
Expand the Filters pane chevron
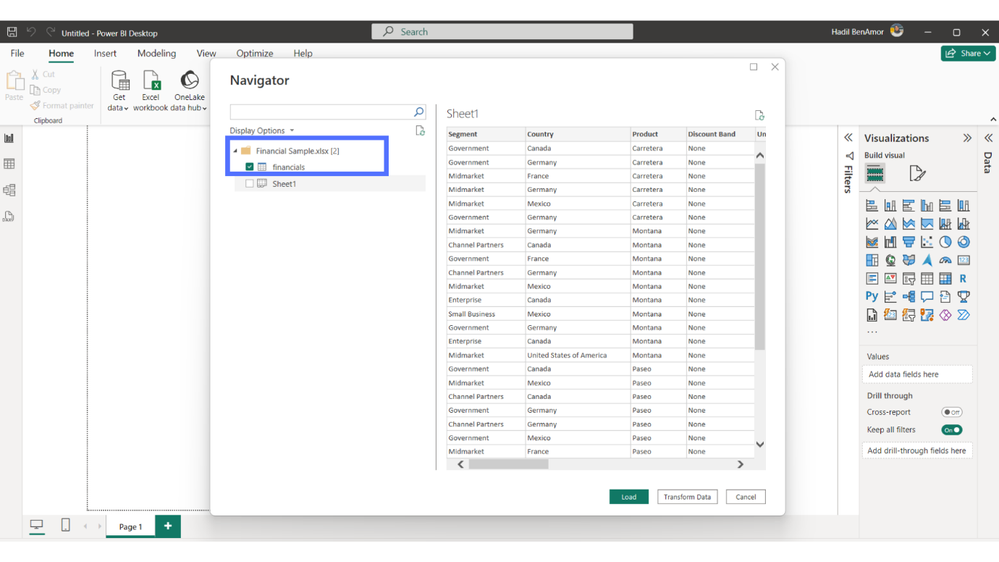pos(848,138)
